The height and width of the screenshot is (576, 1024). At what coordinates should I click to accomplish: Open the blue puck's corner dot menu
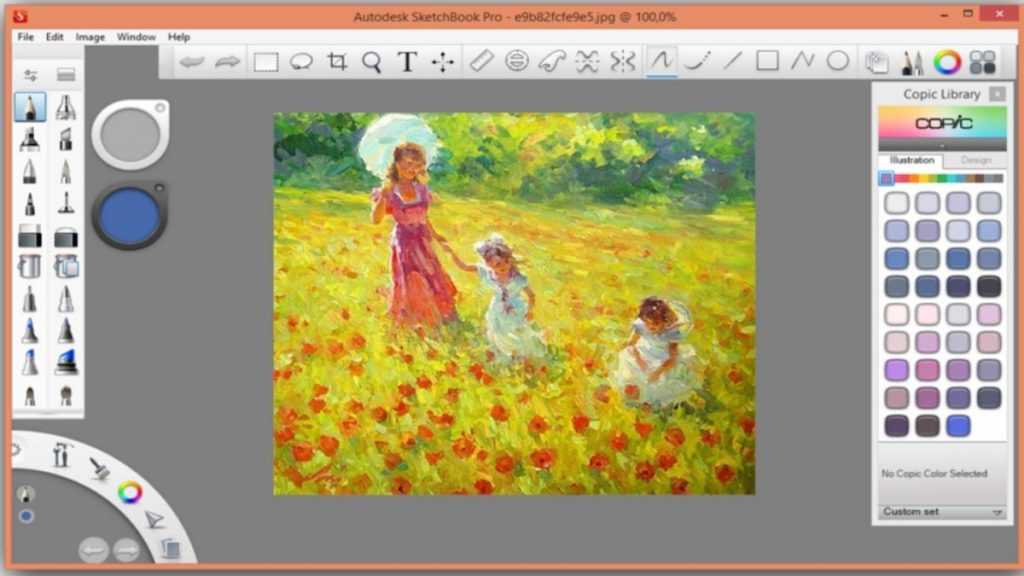point(159,189)
